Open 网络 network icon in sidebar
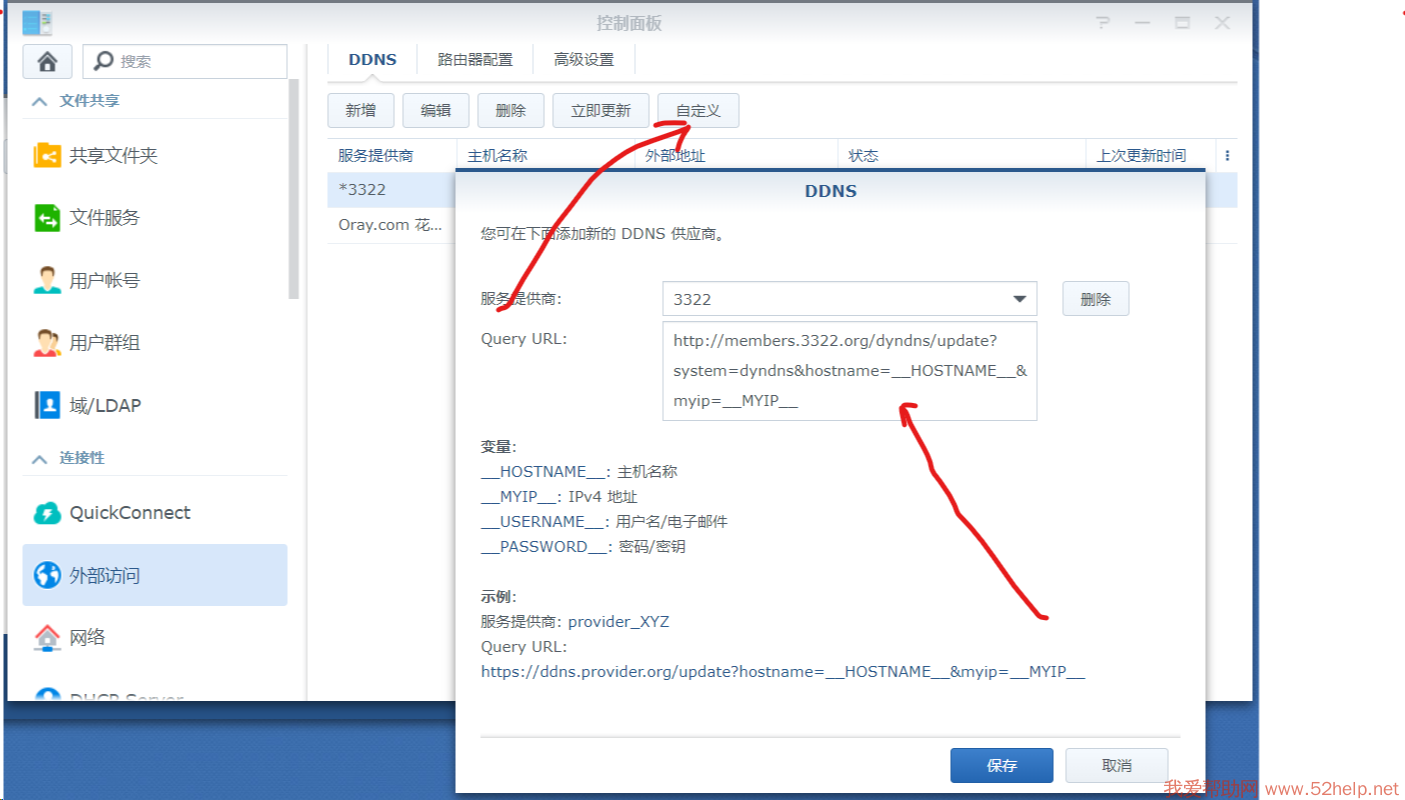 coord(47,637)
